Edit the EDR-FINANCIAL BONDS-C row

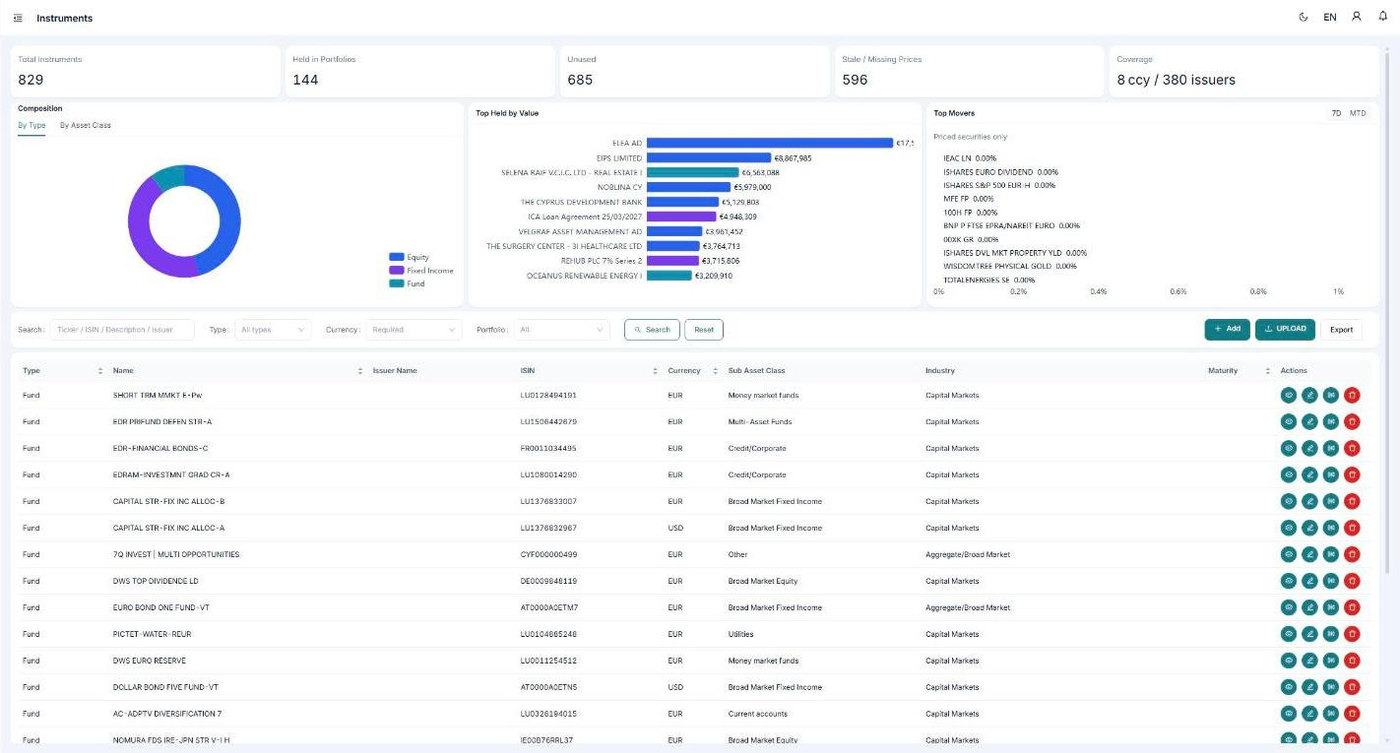tap(1310, 448)
